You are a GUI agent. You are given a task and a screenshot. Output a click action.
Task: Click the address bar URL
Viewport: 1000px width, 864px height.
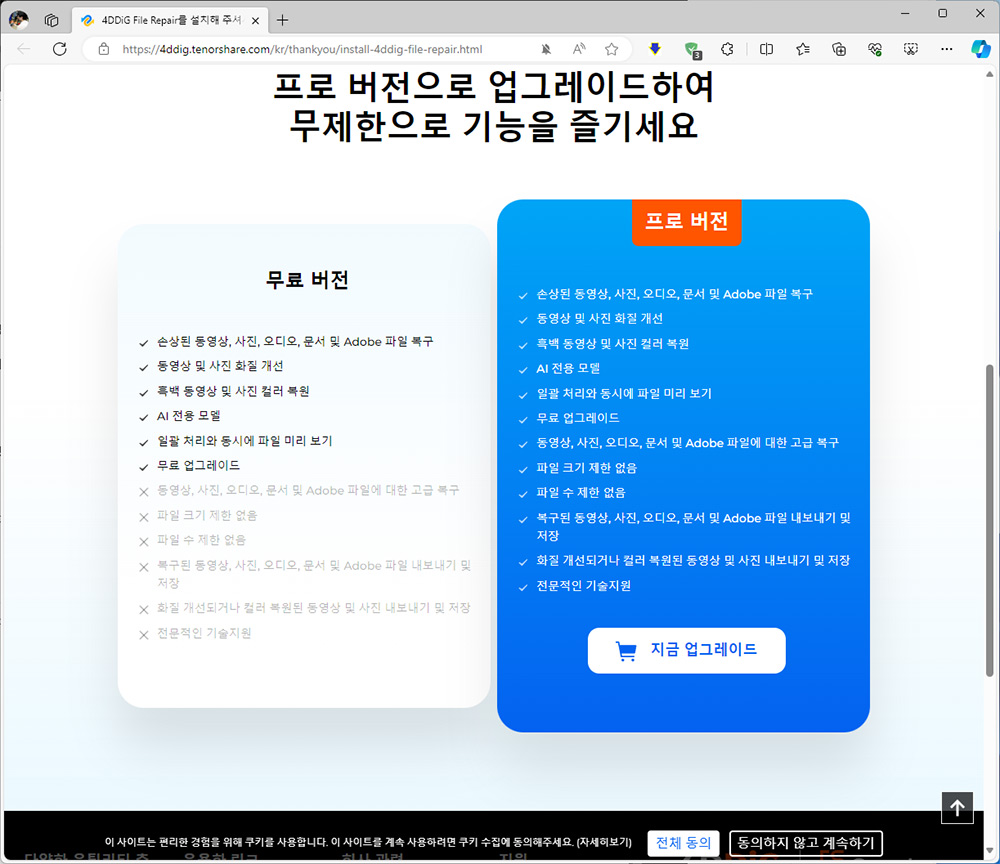pos(302,49)
